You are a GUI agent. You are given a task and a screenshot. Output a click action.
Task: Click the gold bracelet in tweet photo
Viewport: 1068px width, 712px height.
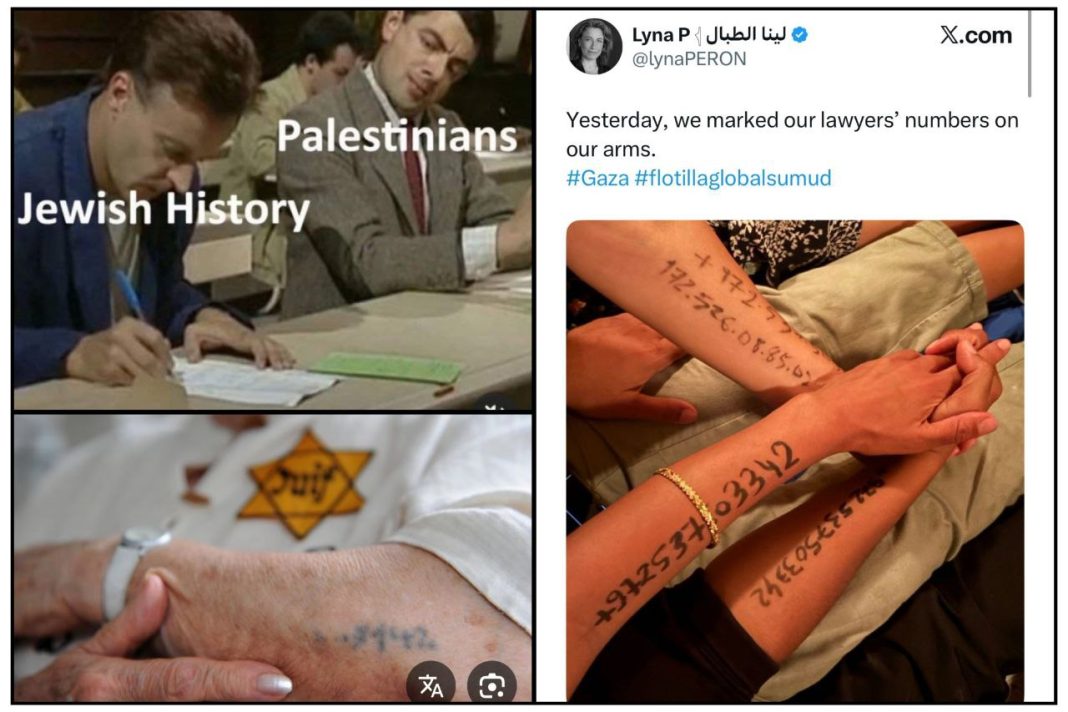pyautogui.click(x=689, y=504)
